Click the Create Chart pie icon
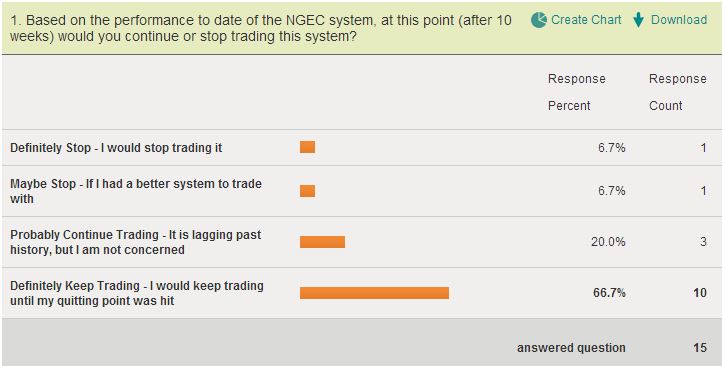Image resolution: width=723 pixels, height=366 pixels. pos(538,20)
